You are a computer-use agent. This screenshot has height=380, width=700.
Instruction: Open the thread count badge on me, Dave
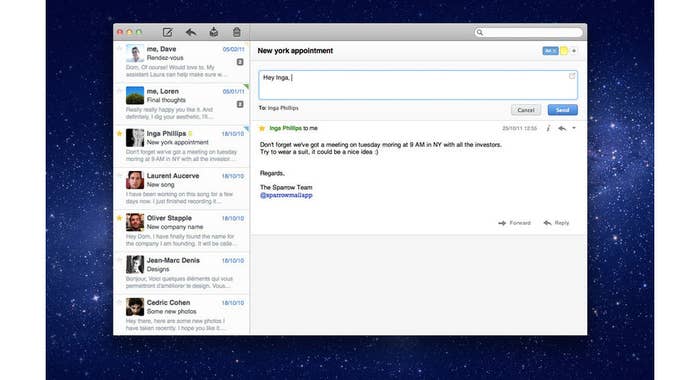240,62
